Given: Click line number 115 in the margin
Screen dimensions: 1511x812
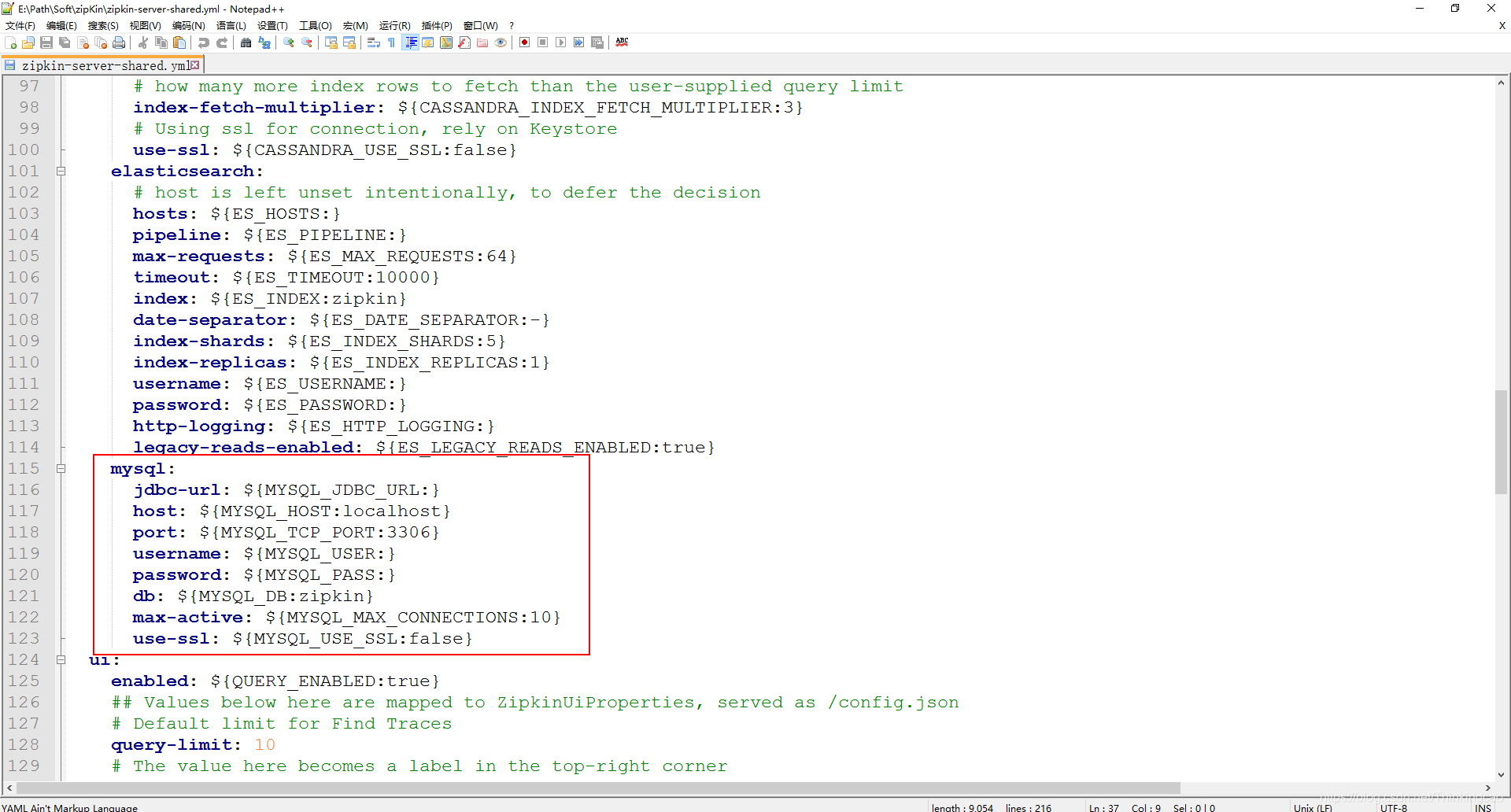Looking at the screenshot, I should pyautogui.click(x=24, y=468).
